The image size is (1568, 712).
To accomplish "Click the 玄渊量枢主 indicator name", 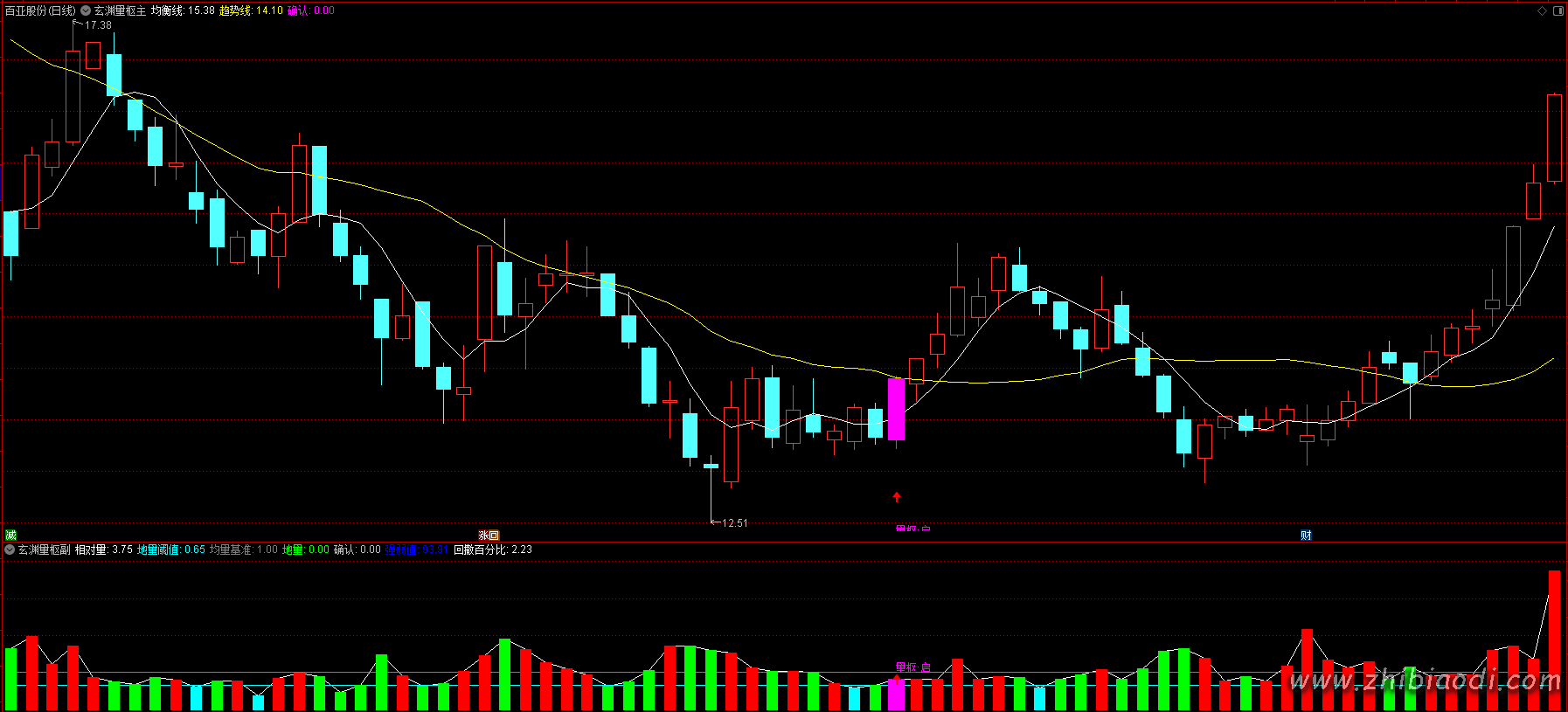I will pos(121,10).
